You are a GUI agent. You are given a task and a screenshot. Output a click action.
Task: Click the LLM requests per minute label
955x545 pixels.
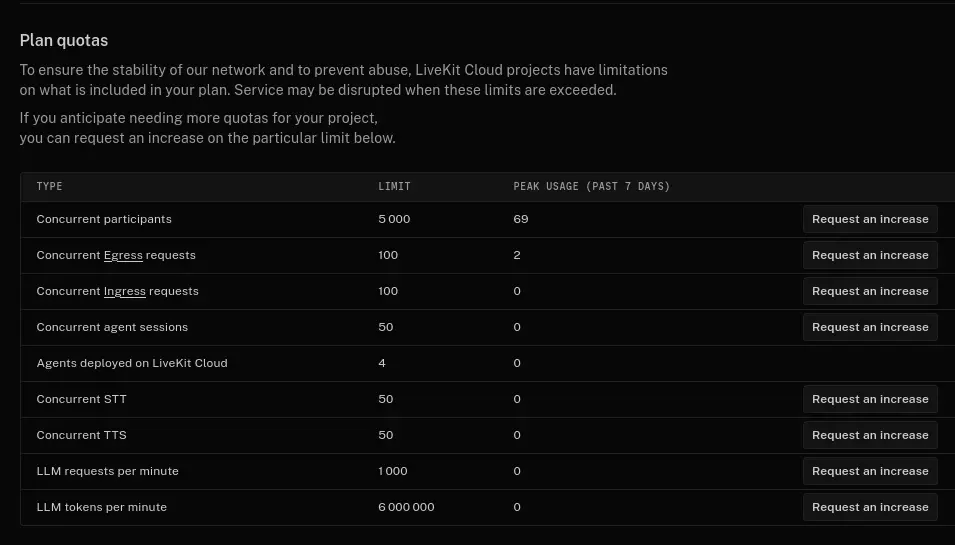coord(107,471)
